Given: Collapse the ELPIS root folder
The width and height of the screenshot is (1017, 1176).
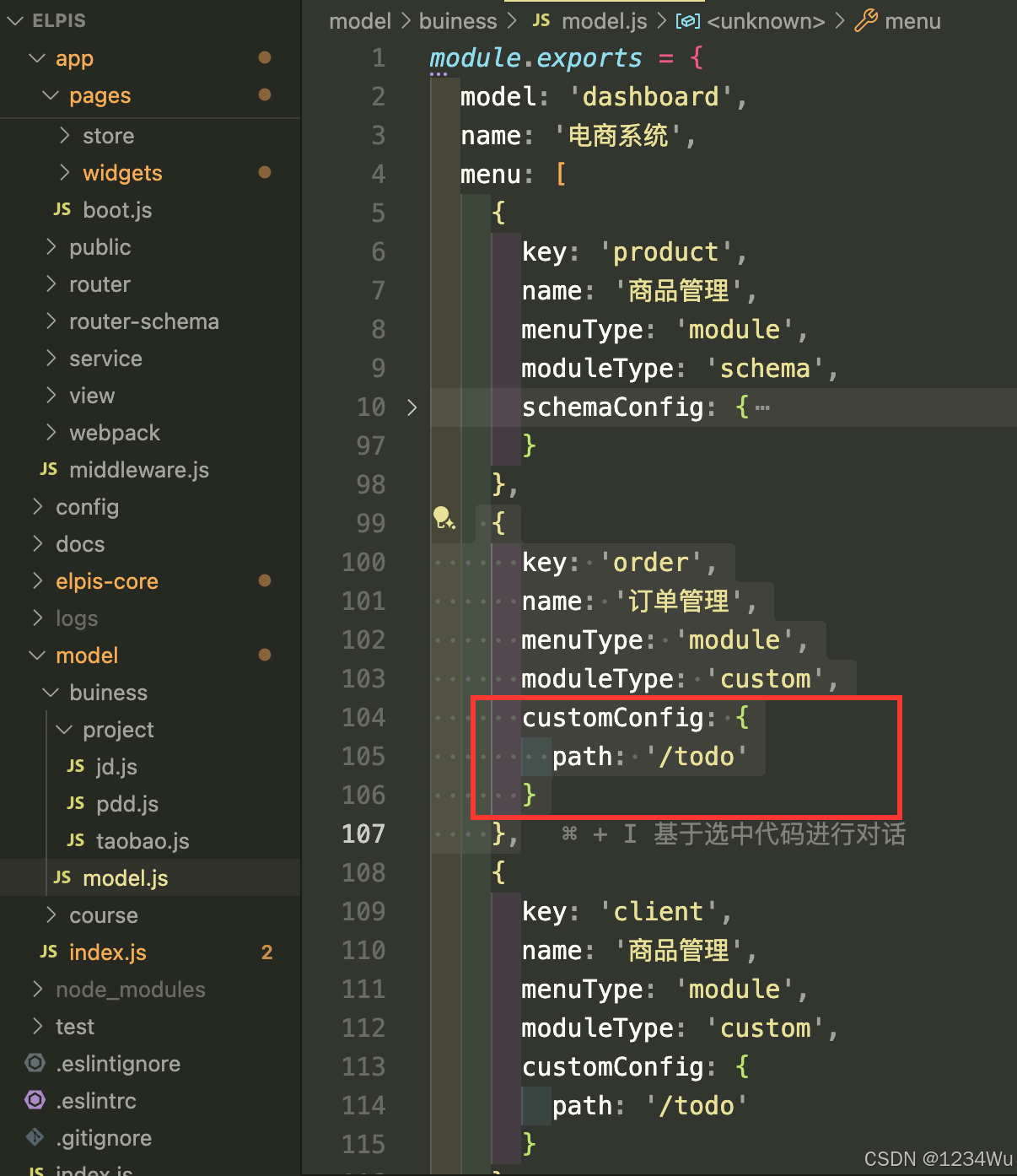Looking at the screenshot, I should [14, 21].
